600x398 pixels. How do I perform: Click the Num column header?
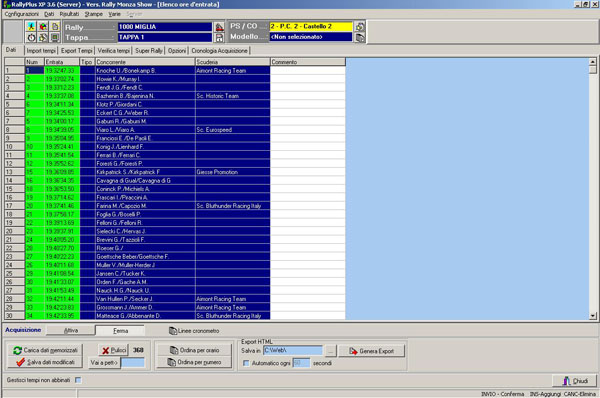35,62
